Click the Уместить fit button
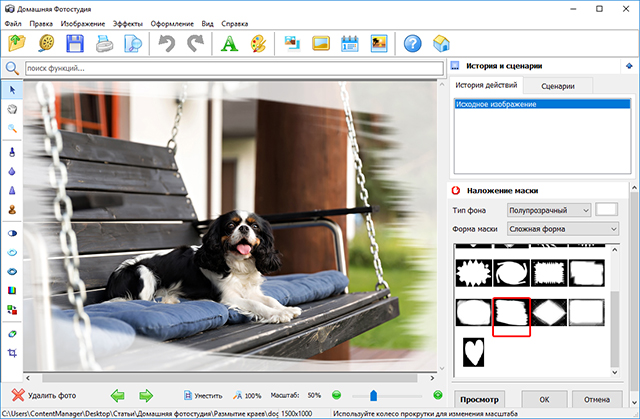The image size is (640, 419). 203,395
